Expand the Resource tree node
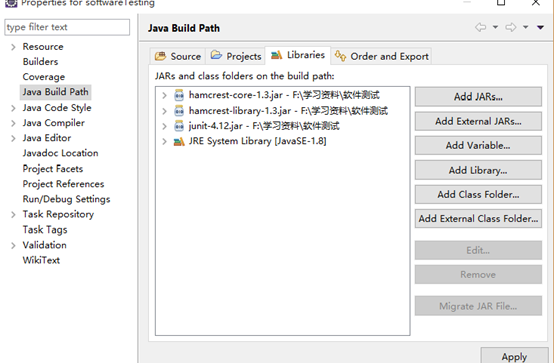The image size is (554, 363). [x=13, y=47]
